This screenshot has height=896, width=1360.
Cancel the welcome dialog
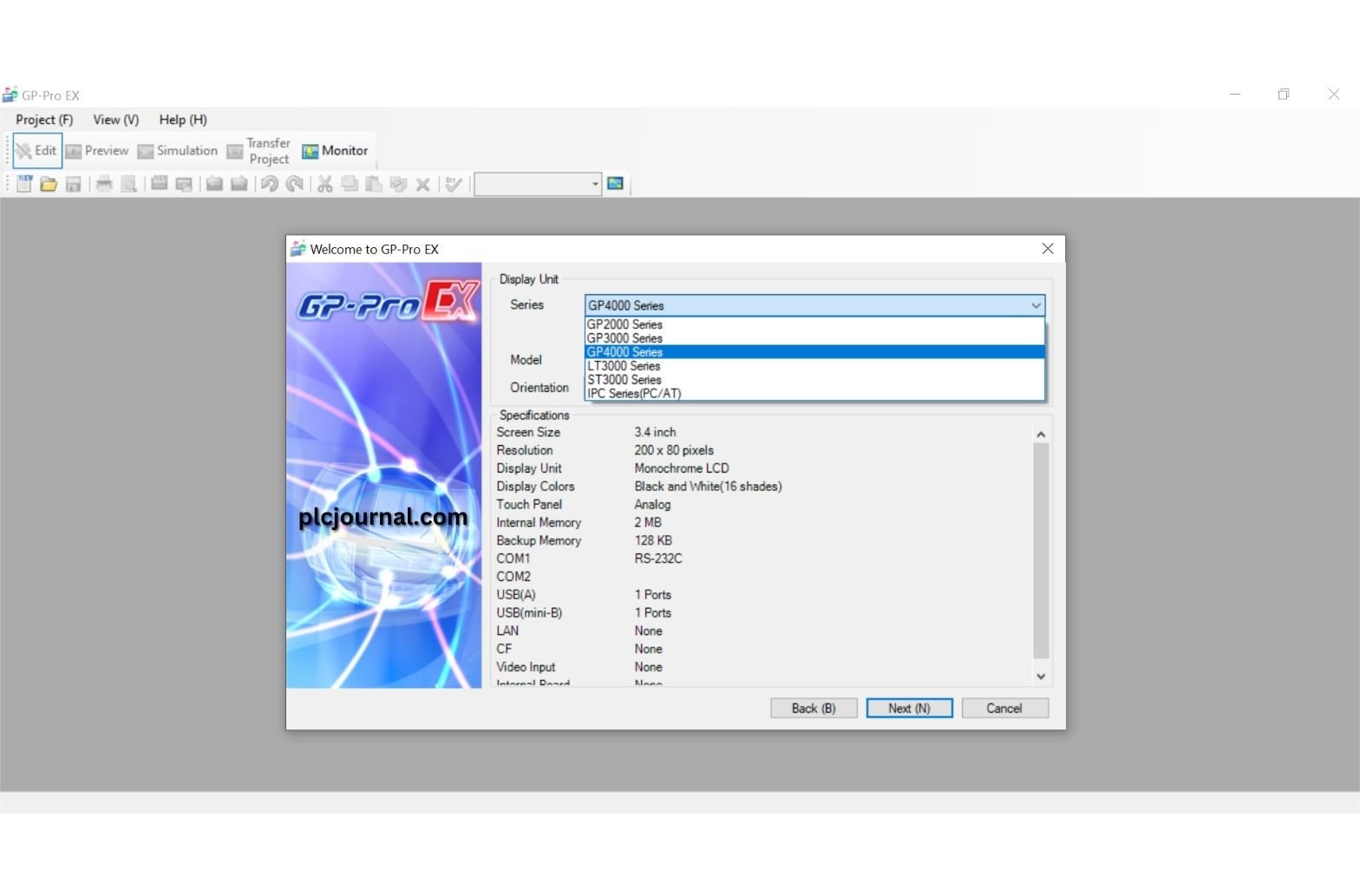tap(1004, 709)
